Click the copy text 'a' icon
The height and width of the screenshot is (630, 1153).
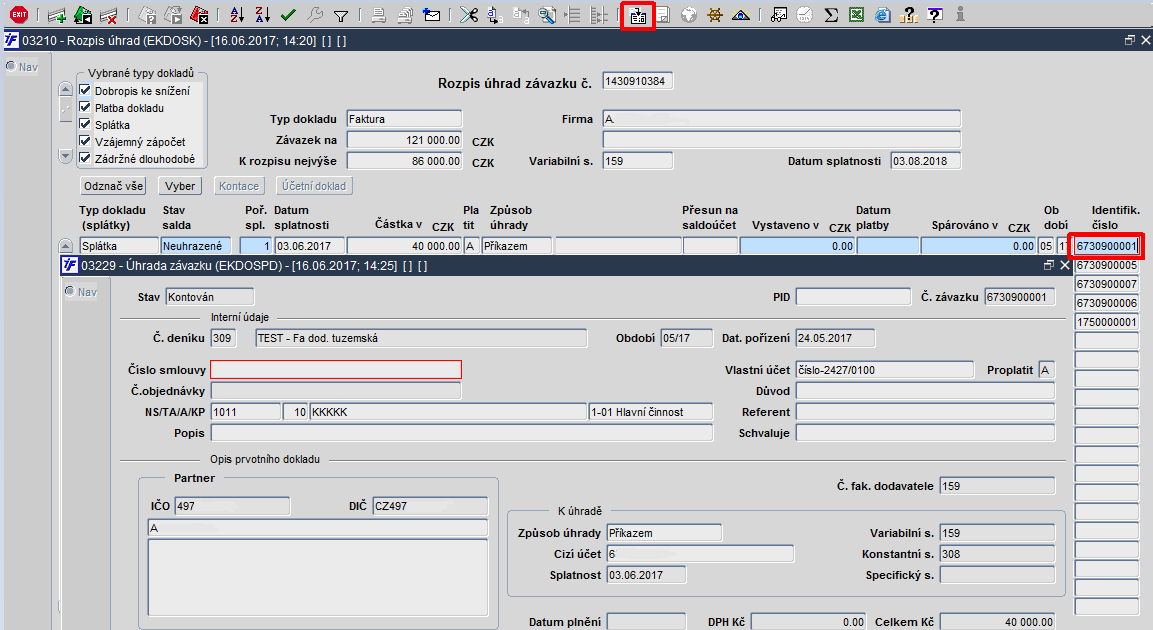point(494,15)
